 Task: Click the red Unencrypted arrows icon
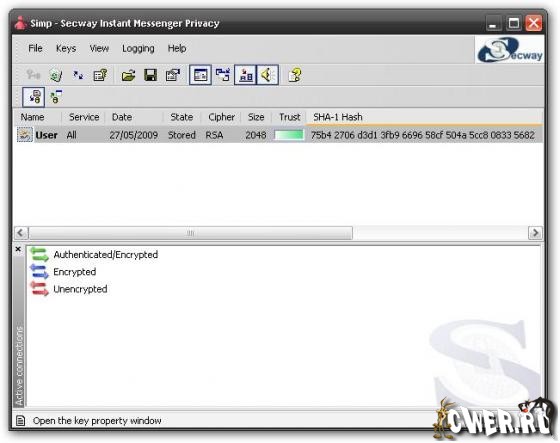pos(39,289)
